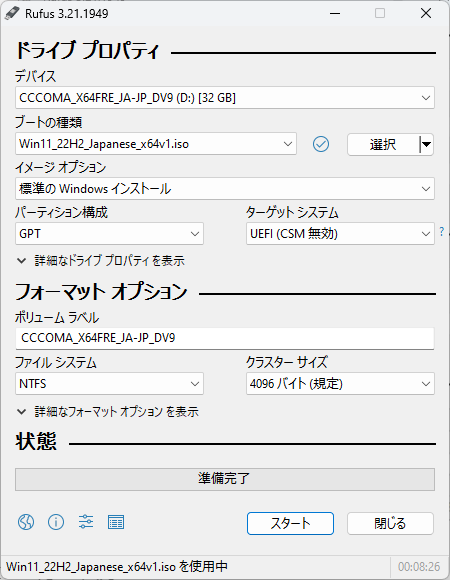Click the target system help question mark
The height and width of the screenshot is (580, 450).
pos(441,232)
